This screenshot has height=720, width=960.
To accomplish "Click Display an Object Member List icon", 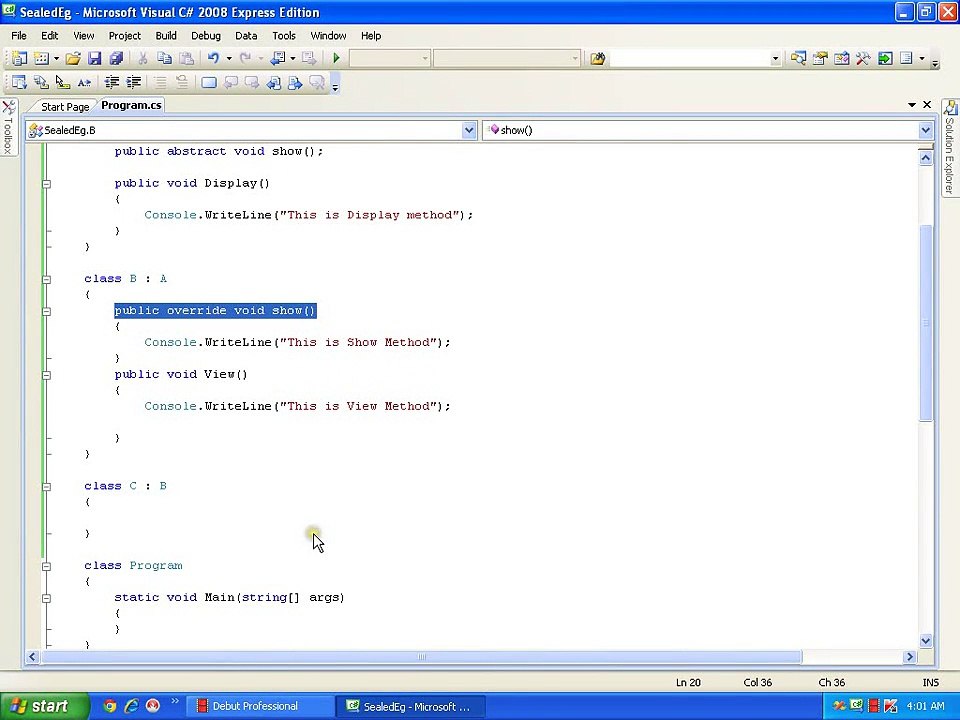I will (x=20, y=82).
